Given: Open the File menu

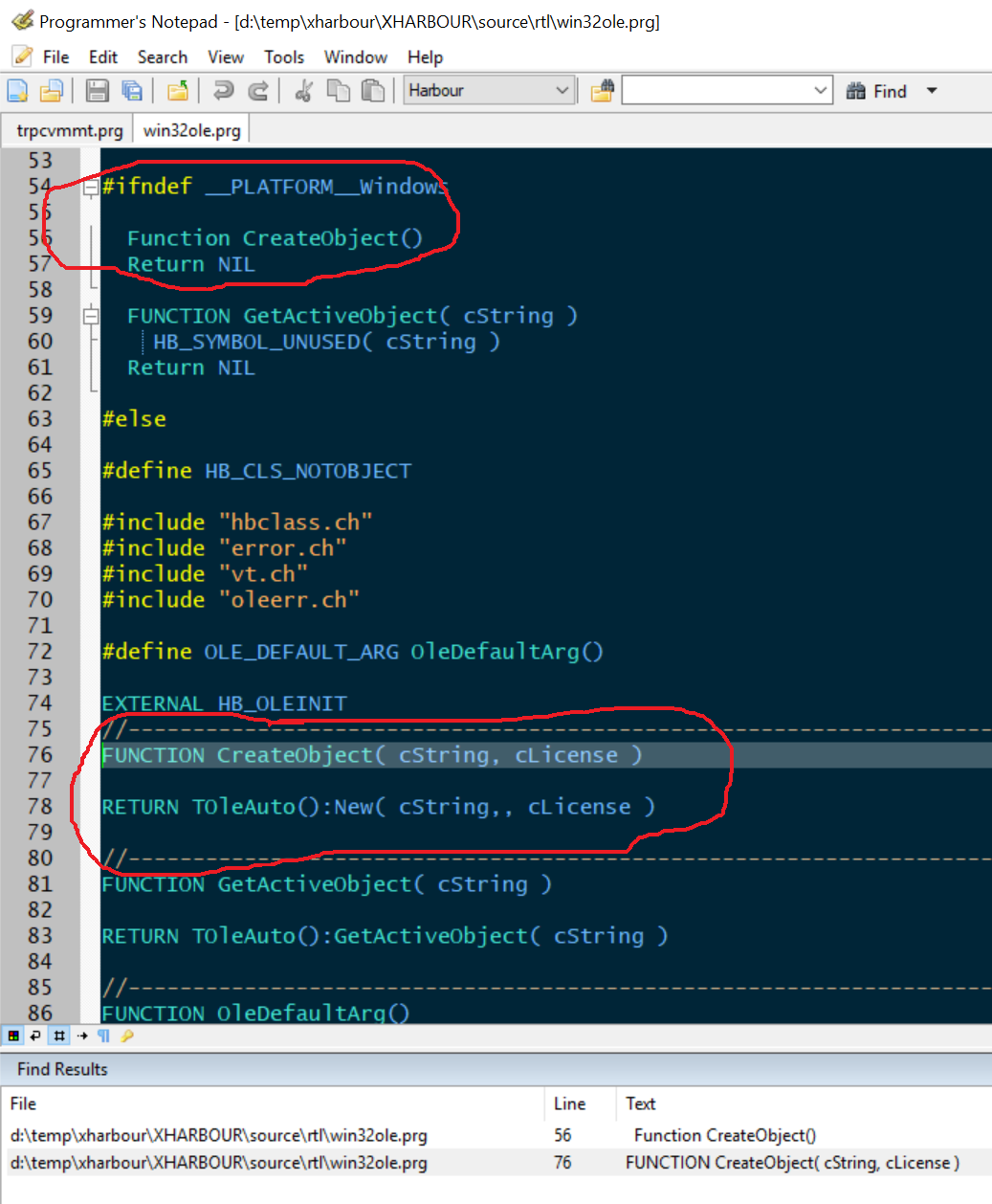Looking at the screenshot, I should click(56, 56).
